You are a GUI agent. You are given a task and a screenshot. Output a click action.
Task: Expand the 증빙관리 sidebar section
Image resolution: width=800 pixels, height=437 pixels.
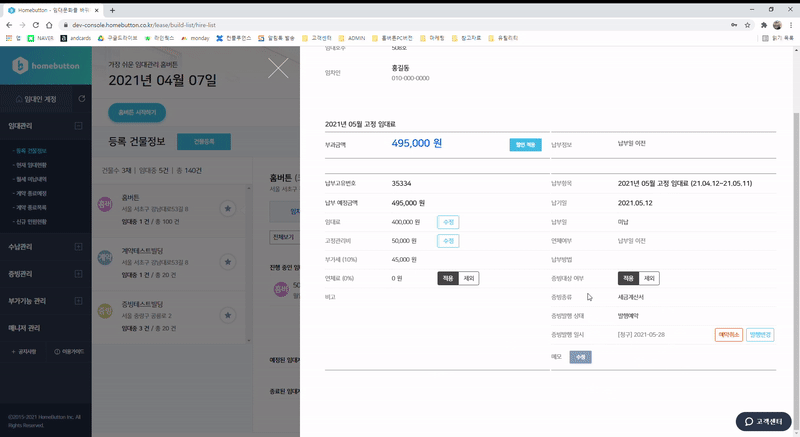[78, 274]
